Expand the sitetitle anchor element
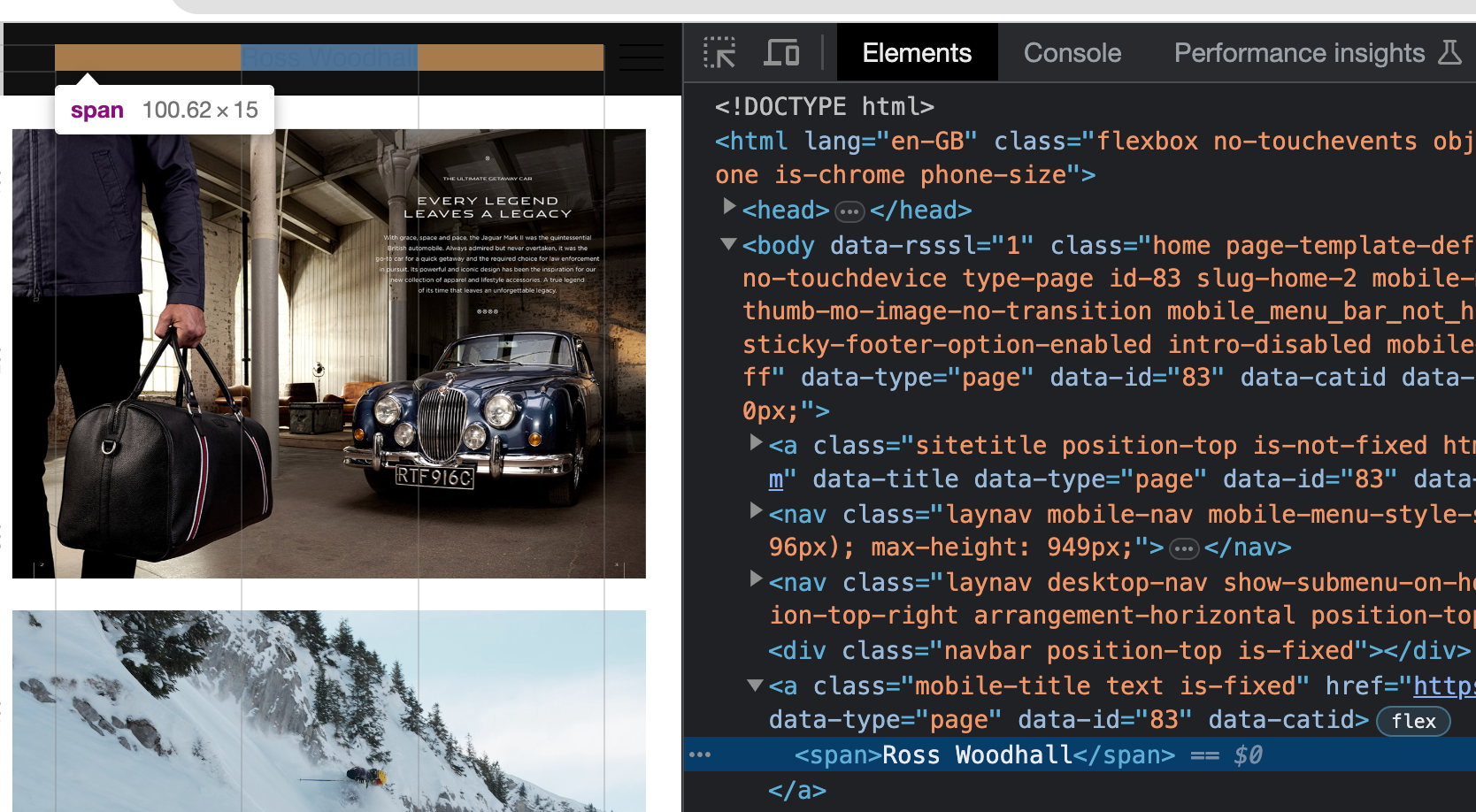Viewport: 1476px width, 812px height. pos(755,442)
